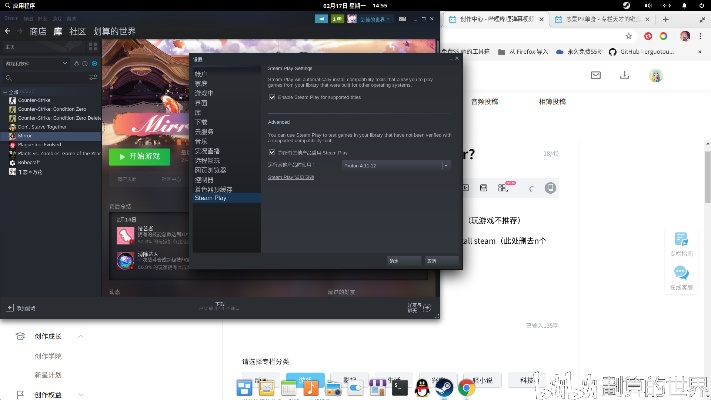Click the Steam icon in the dock
711x400 pixels.
tap(443, 387)
